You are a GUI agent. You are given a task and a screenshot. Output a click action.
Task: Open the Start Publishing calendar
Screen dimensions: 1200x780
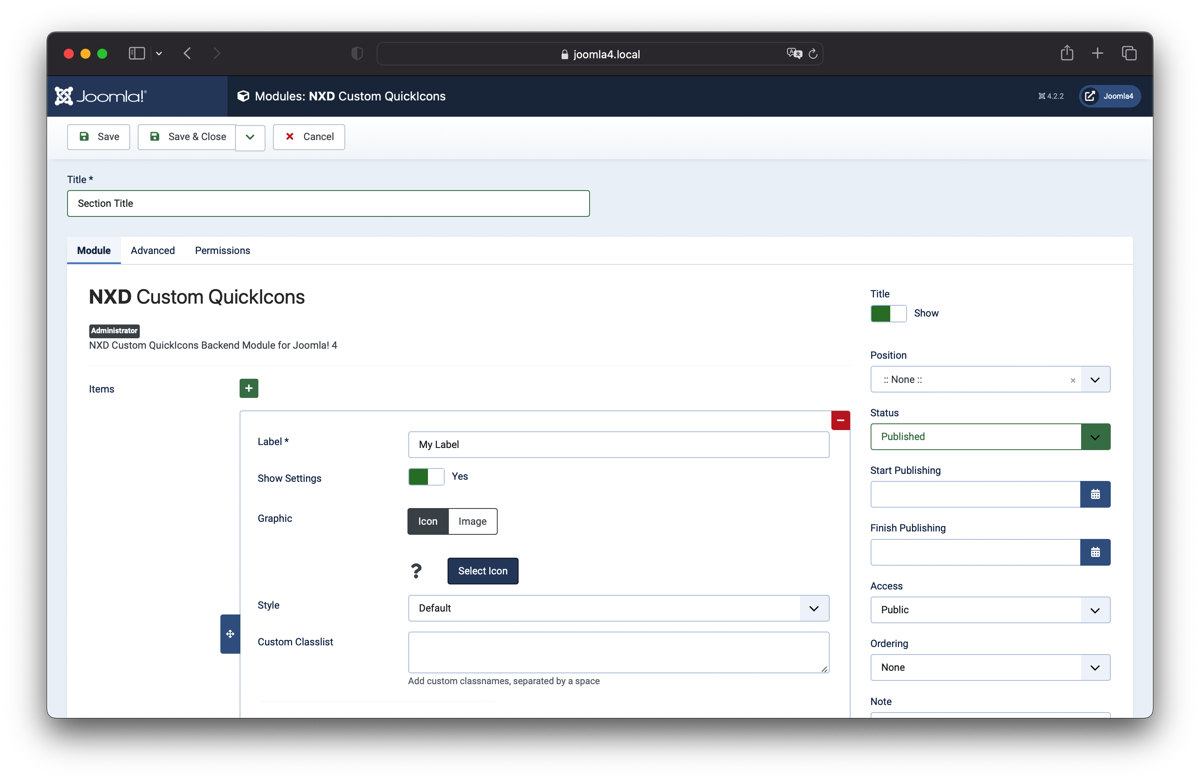tap(1095, 494)
